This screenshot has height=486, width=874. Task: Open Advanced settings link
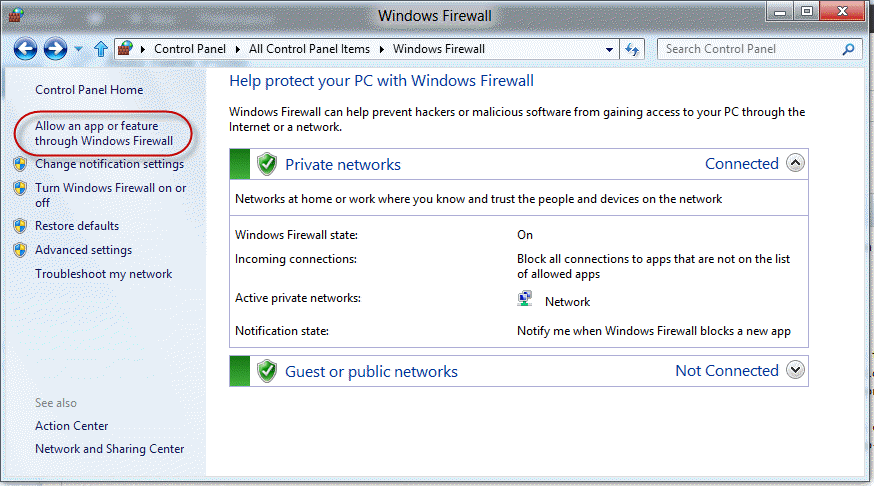tap(84, 250)
